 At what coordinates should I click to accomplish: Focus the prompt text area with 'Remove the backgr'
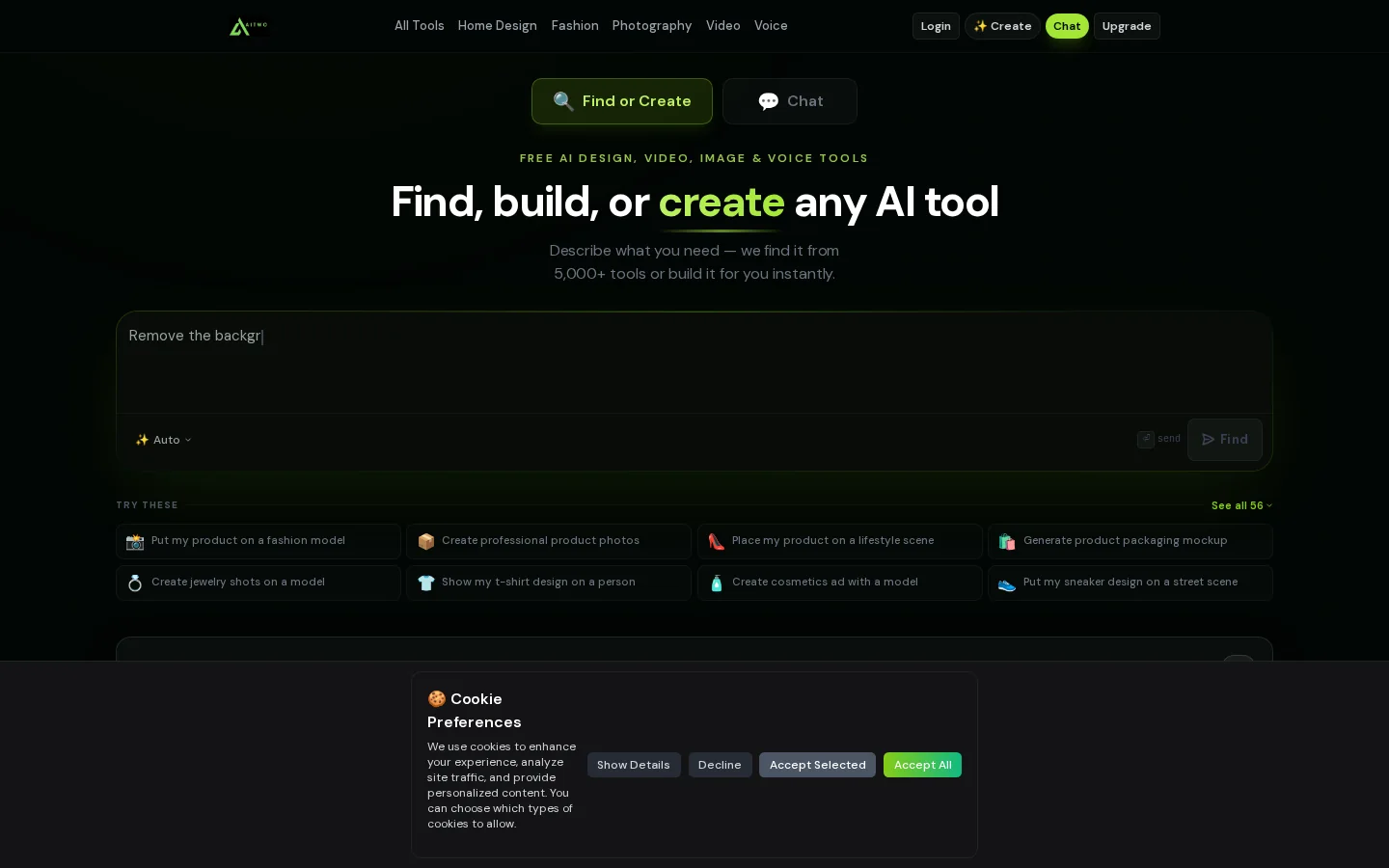(694, 363)
